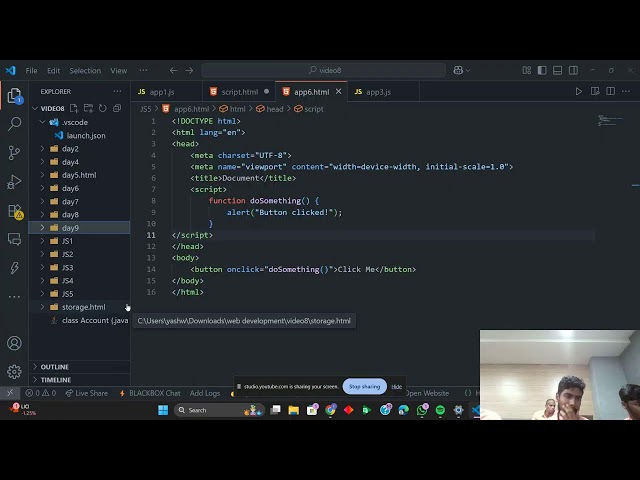Create a new folder in VIDEO8

(88, 108)
